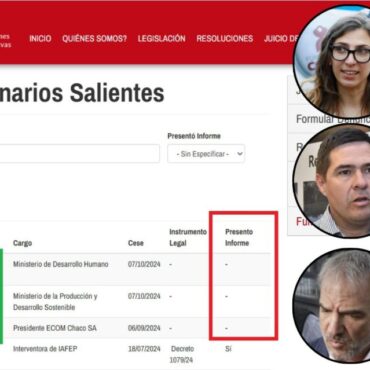Click the Instrumento Legal column header

(x=188, y=237)
